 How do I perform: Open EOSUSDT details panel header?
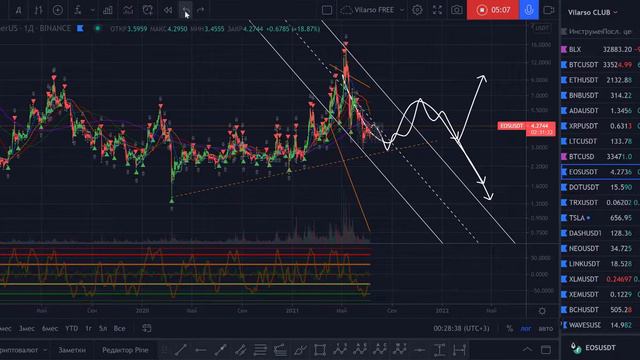click(600, 348)
